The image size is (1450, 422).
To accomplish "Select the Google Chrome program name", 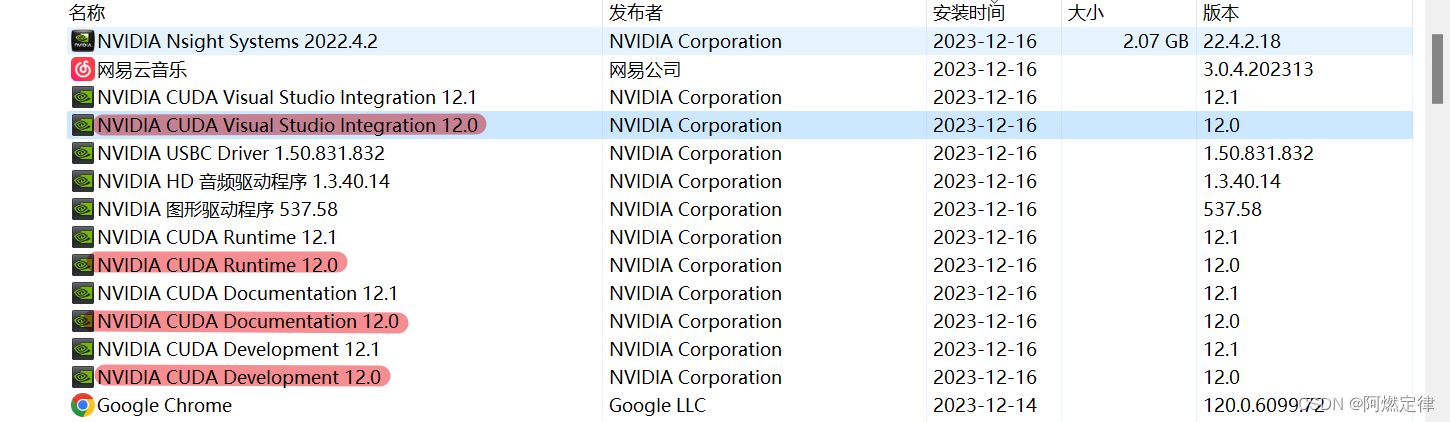I will pyautogui.click(x=165, y=405).
